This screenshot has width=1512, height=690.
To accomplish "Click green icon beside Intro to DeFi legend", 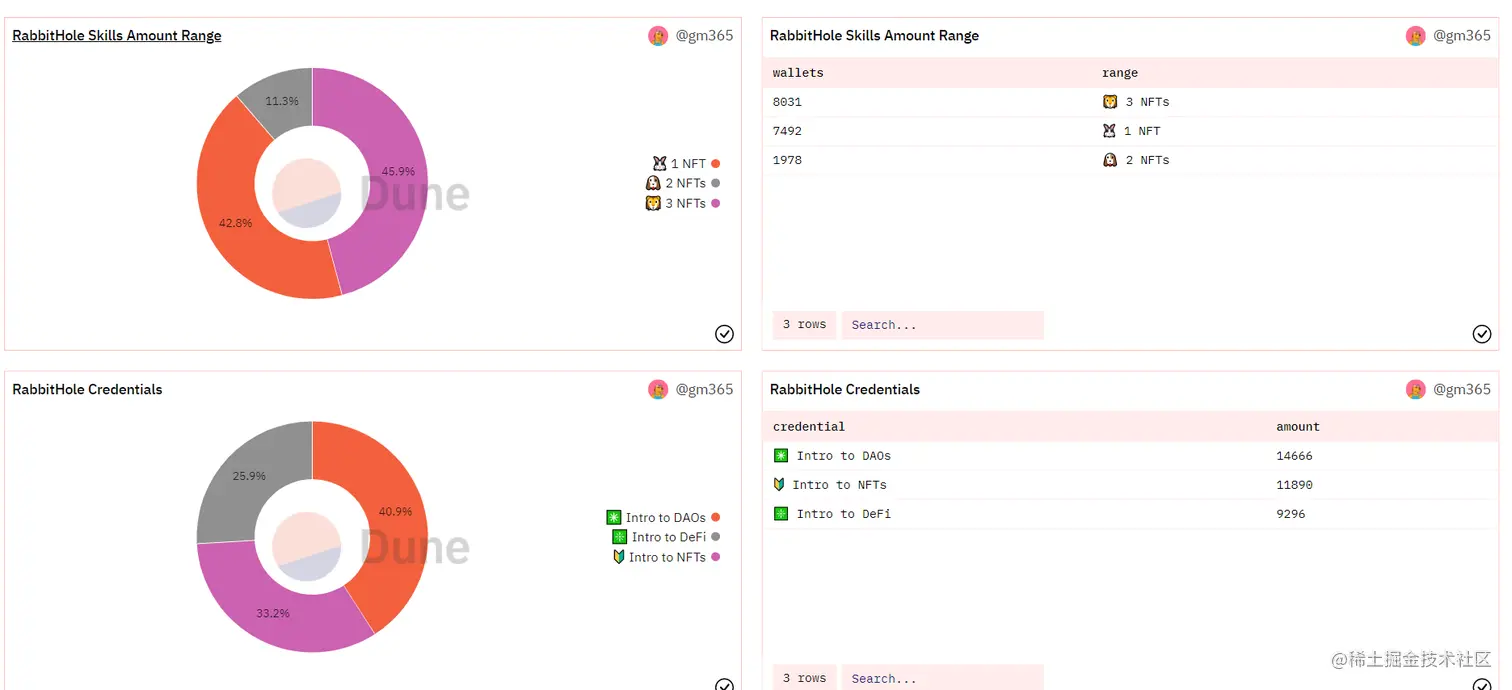I will (620, 537).
